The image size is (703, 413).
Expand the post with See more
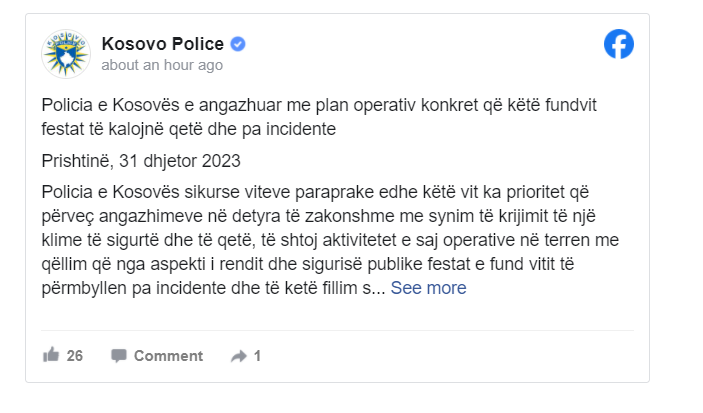click(428, 288)
